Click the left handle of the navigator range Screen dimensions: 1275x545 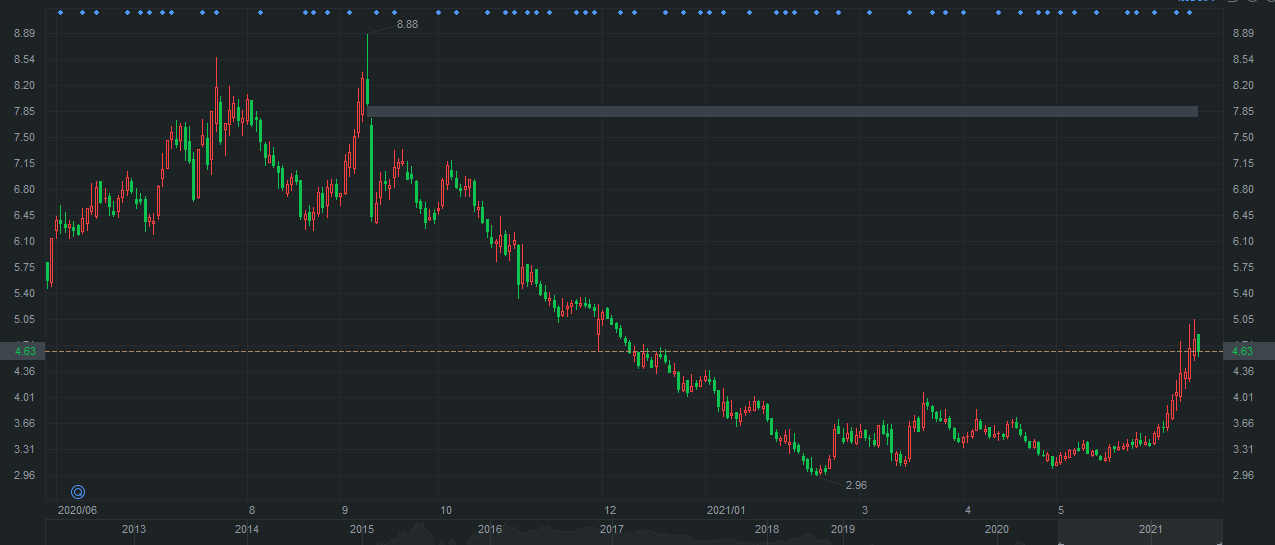[x=1060, y=543]
